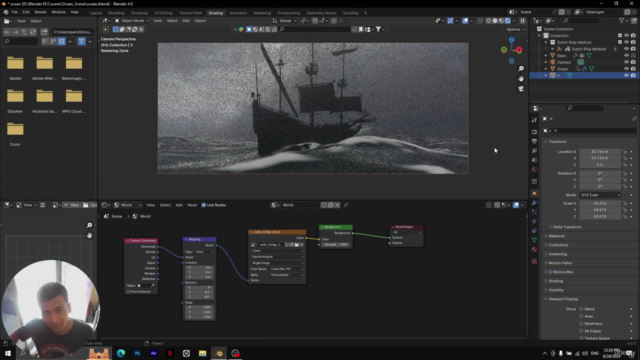This screenshot has width=640, height=360.
Task: Click the Properties editor search field
Action: pyautogui.click(x=585, y=108)
